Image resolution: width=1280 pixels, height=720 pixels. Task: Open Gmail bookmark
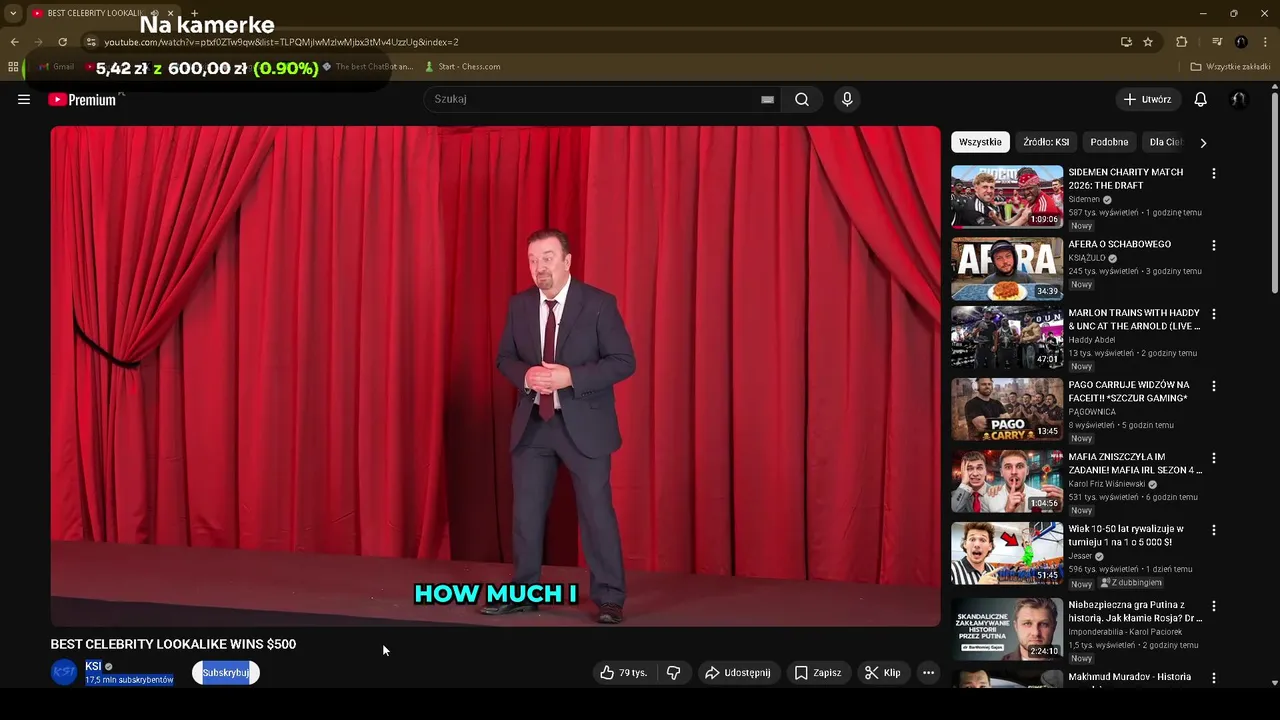56,67
